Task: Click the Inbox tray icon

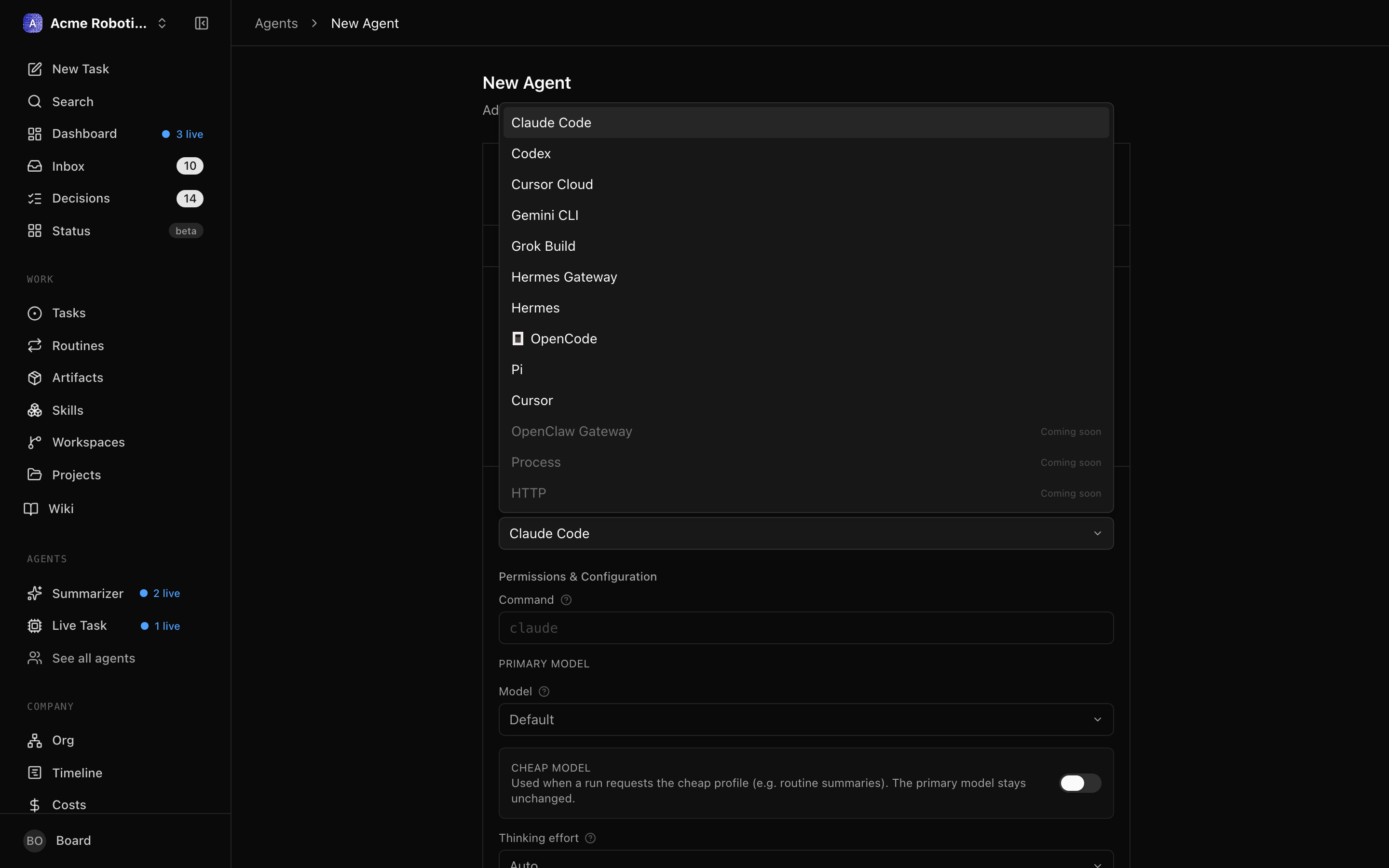Action: click(34, 166)
